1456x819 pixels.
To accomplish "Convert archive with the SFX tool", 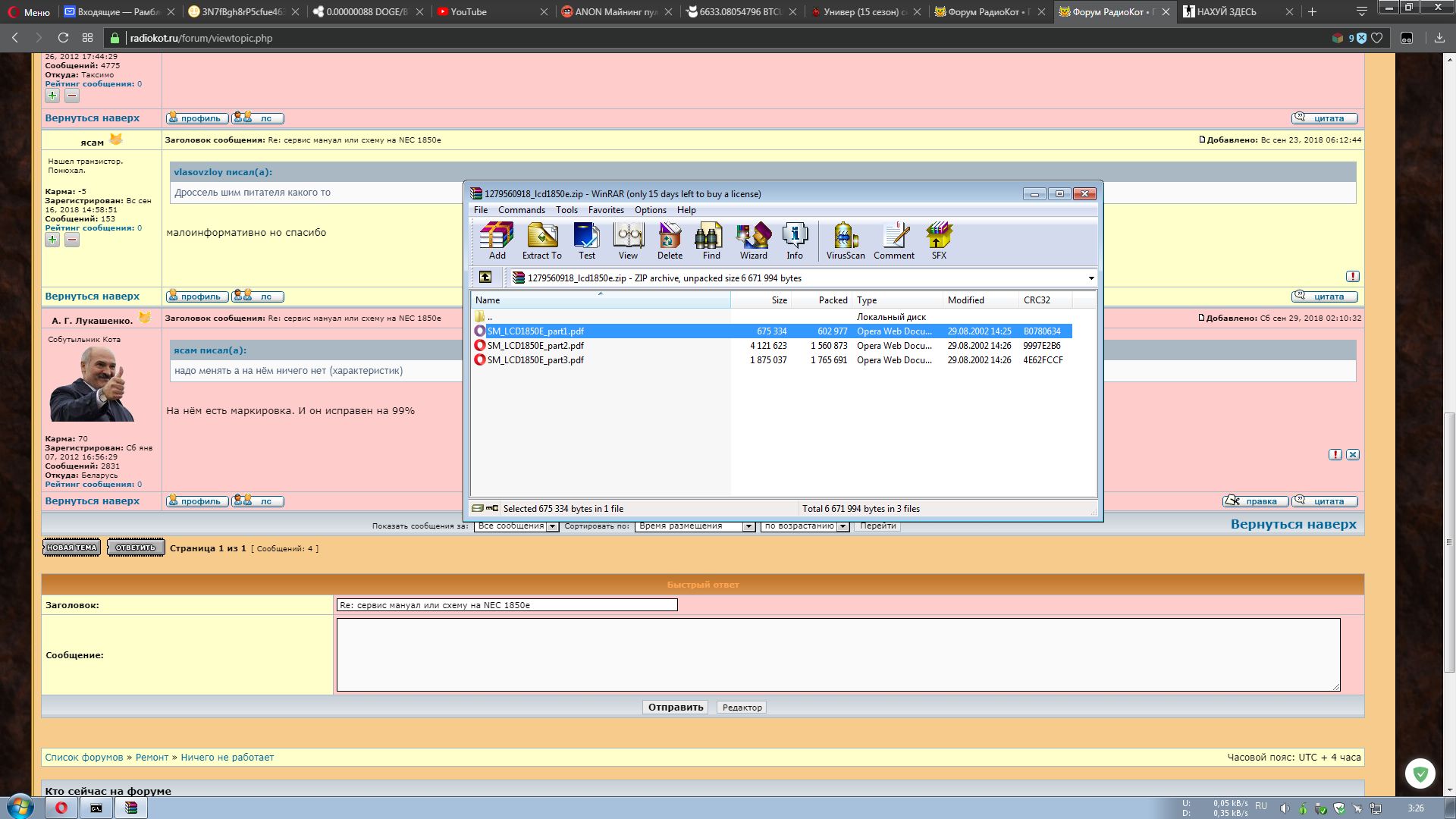I will pyautogui.click(x=939, y=241).
